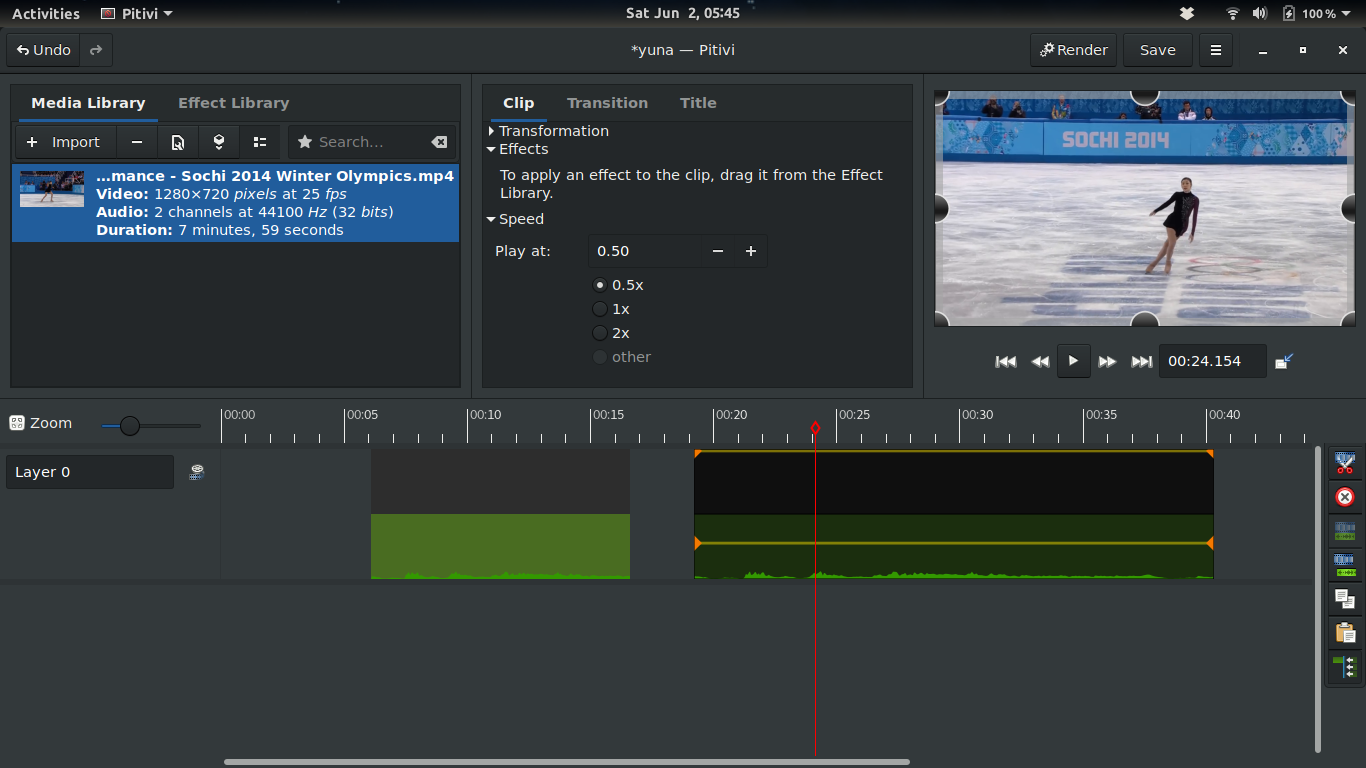The width and height of the screenshot is (1366, 768).
Task: Delete selected clip with red X icon
Action: [1345, 497]
